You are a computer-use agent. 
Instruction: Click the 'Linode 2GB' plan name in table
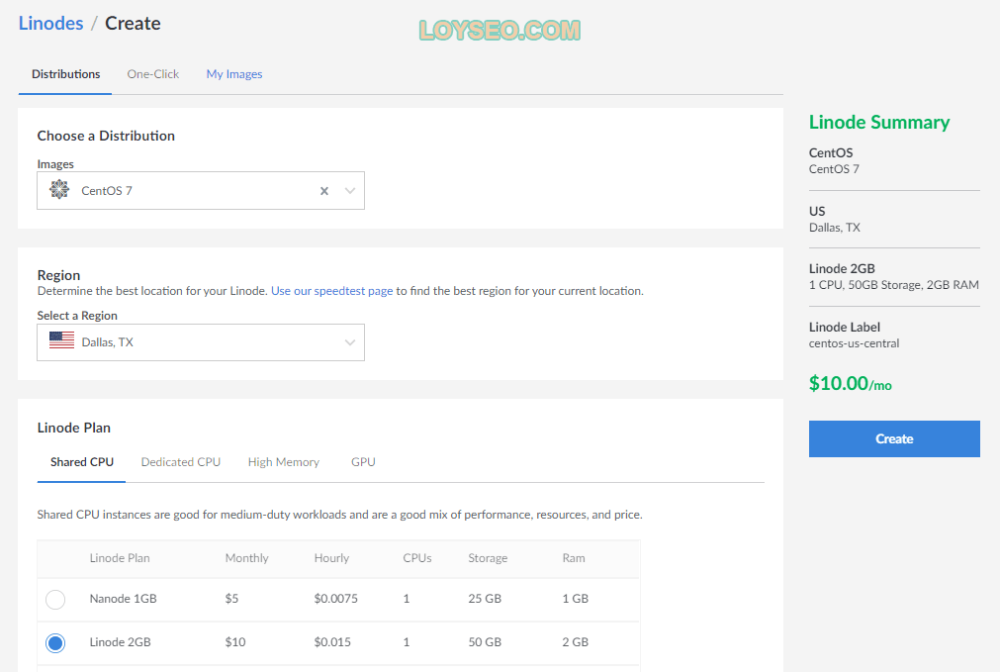120,642
